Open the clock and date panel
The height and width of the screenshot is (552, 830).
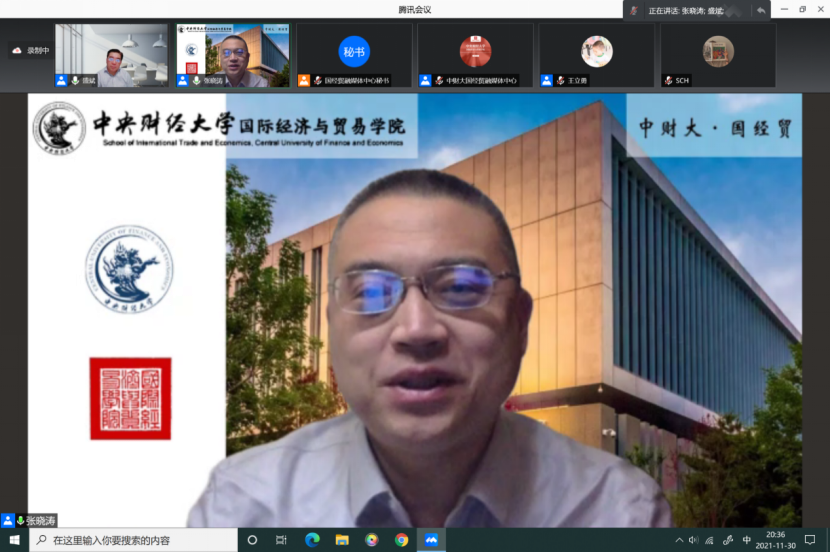[x=776, y=540]
